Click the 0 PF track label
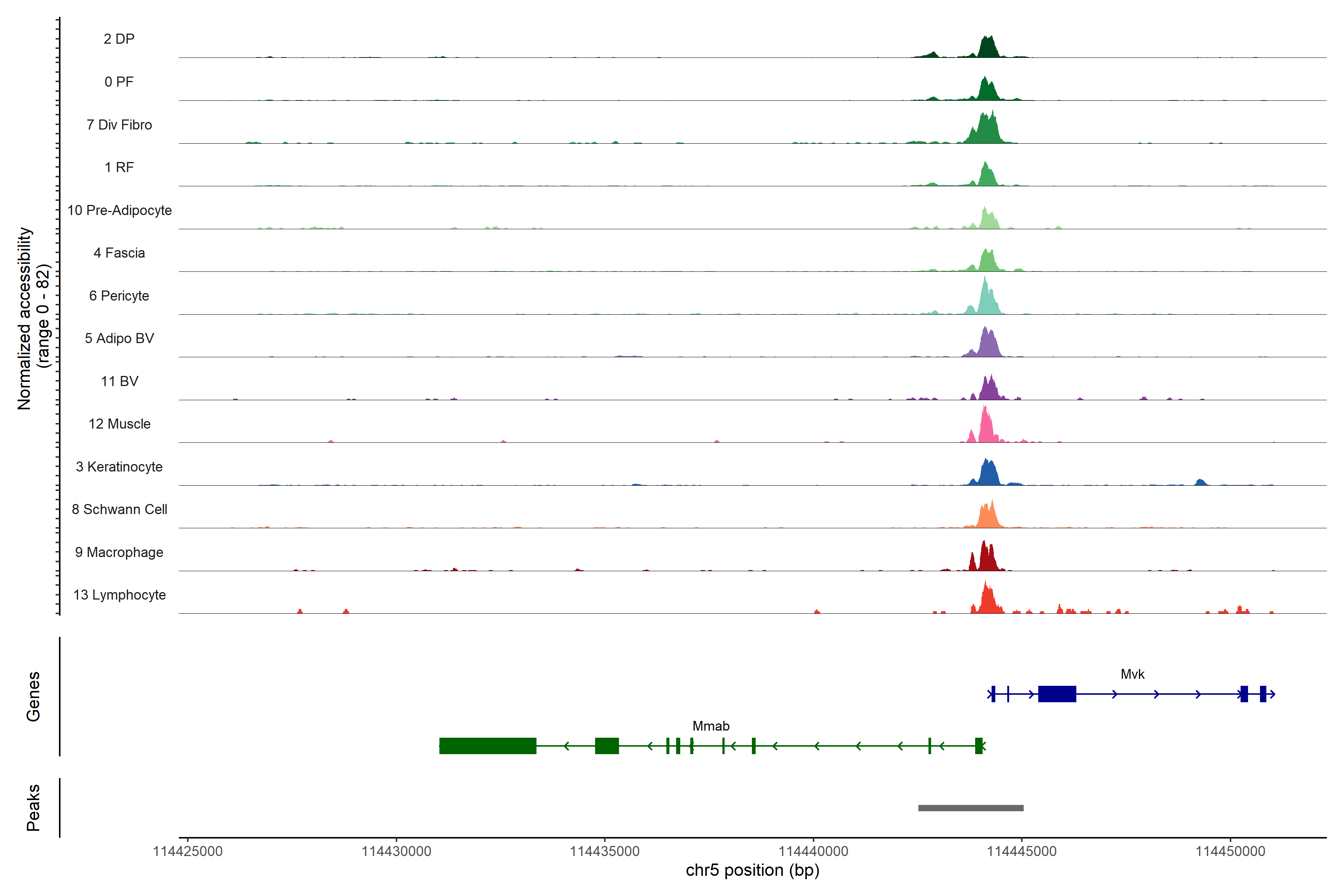The width and height of the screenshot is (1344, 896). click(119, 82)
